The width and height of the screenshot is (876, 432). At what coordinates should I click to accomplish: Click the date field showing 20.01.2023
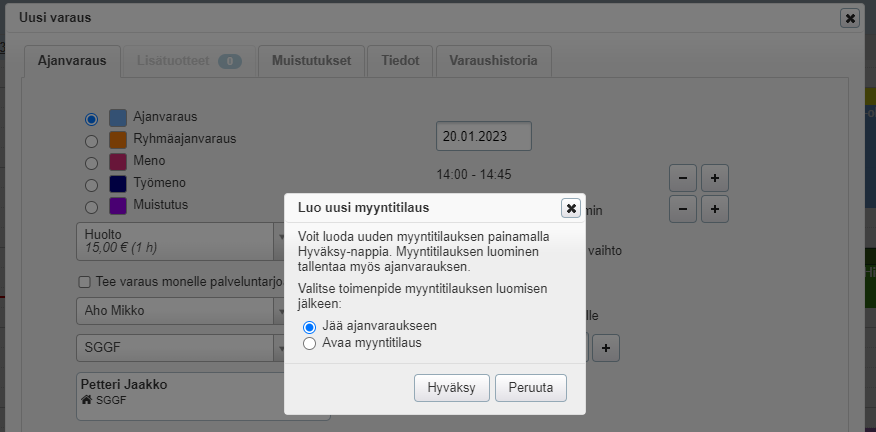coord(483,136)
